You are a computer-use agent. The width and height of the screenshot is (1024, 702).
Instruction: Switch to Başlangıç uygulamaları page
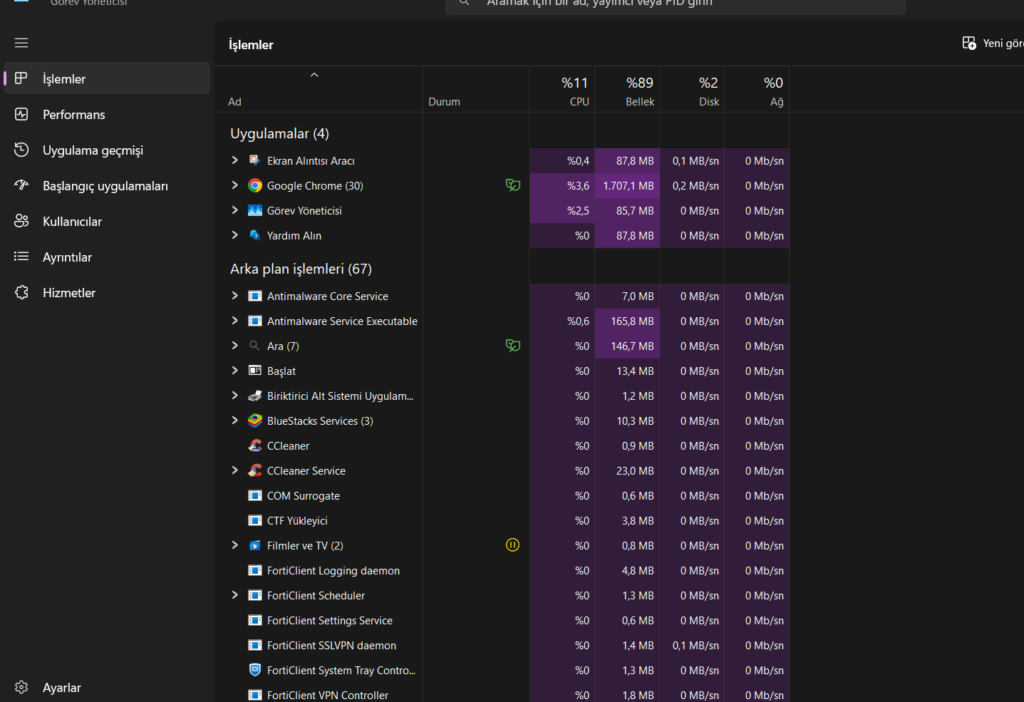click(105, 186)
